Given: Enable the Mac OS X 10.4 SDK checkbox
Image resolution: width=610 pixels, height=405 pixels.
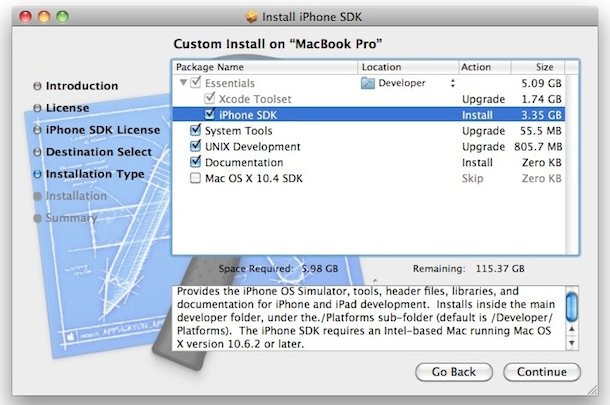Looking at the screenshot, I should (195, 178).
